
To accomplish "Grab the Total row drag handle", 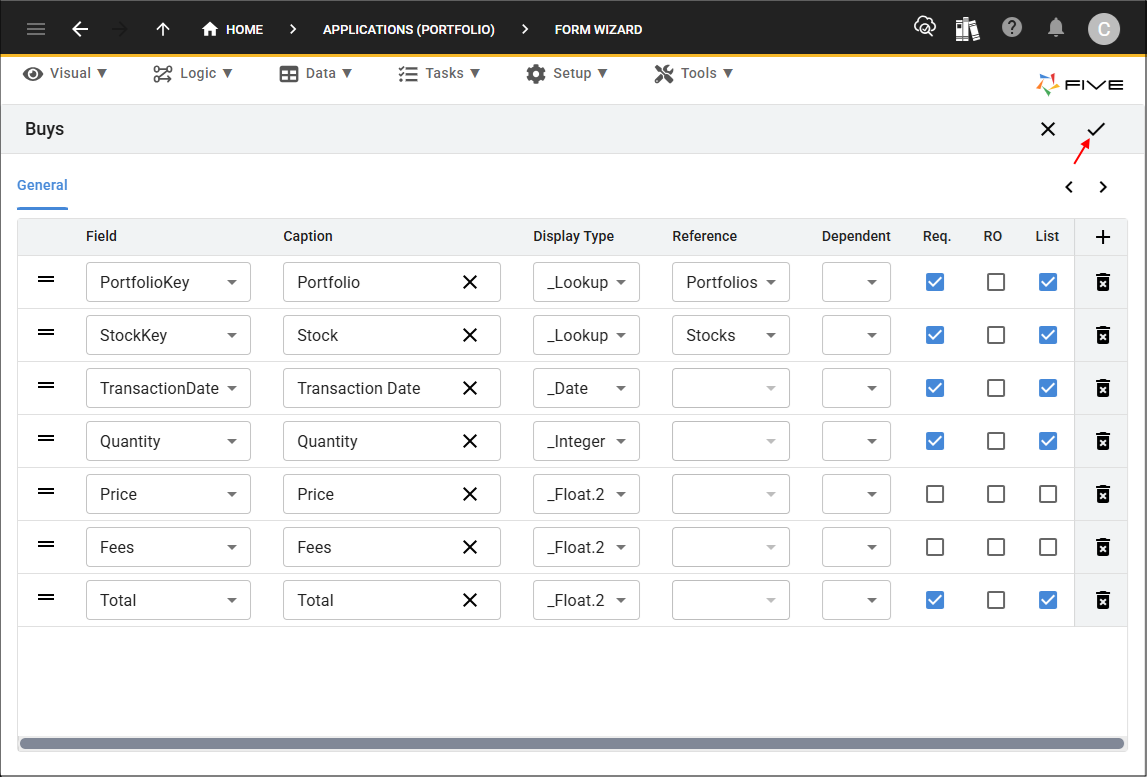I will coord(46,598).
